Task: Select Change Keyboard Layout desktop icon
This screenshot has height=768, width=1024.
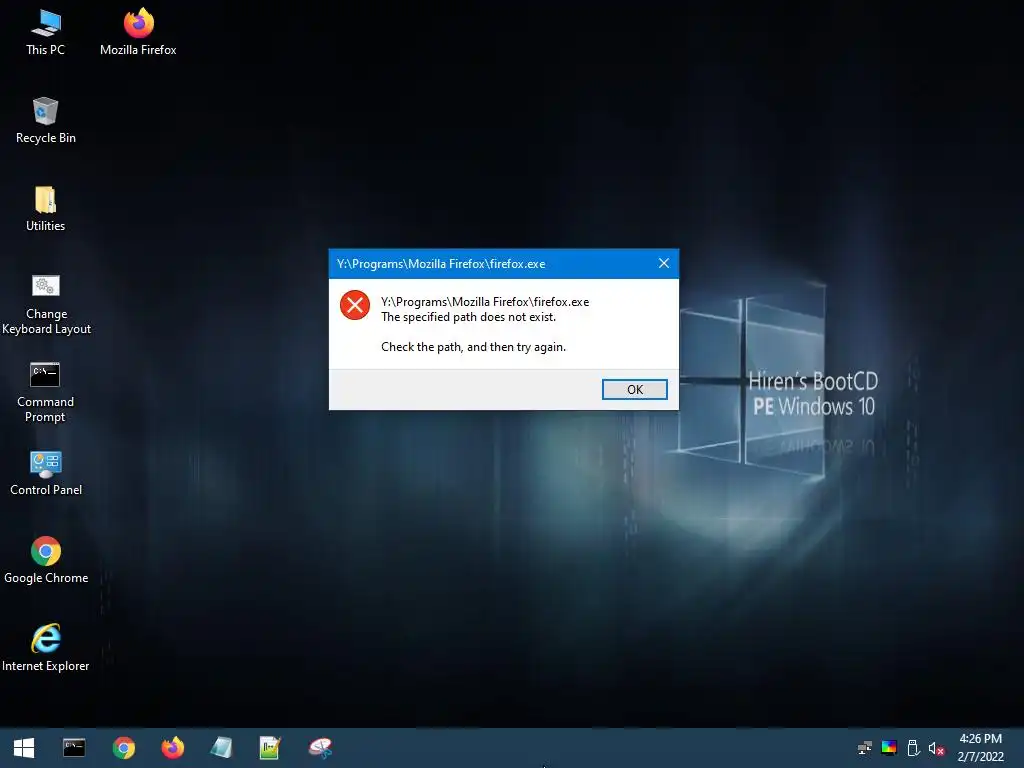Action: [46, 304]
